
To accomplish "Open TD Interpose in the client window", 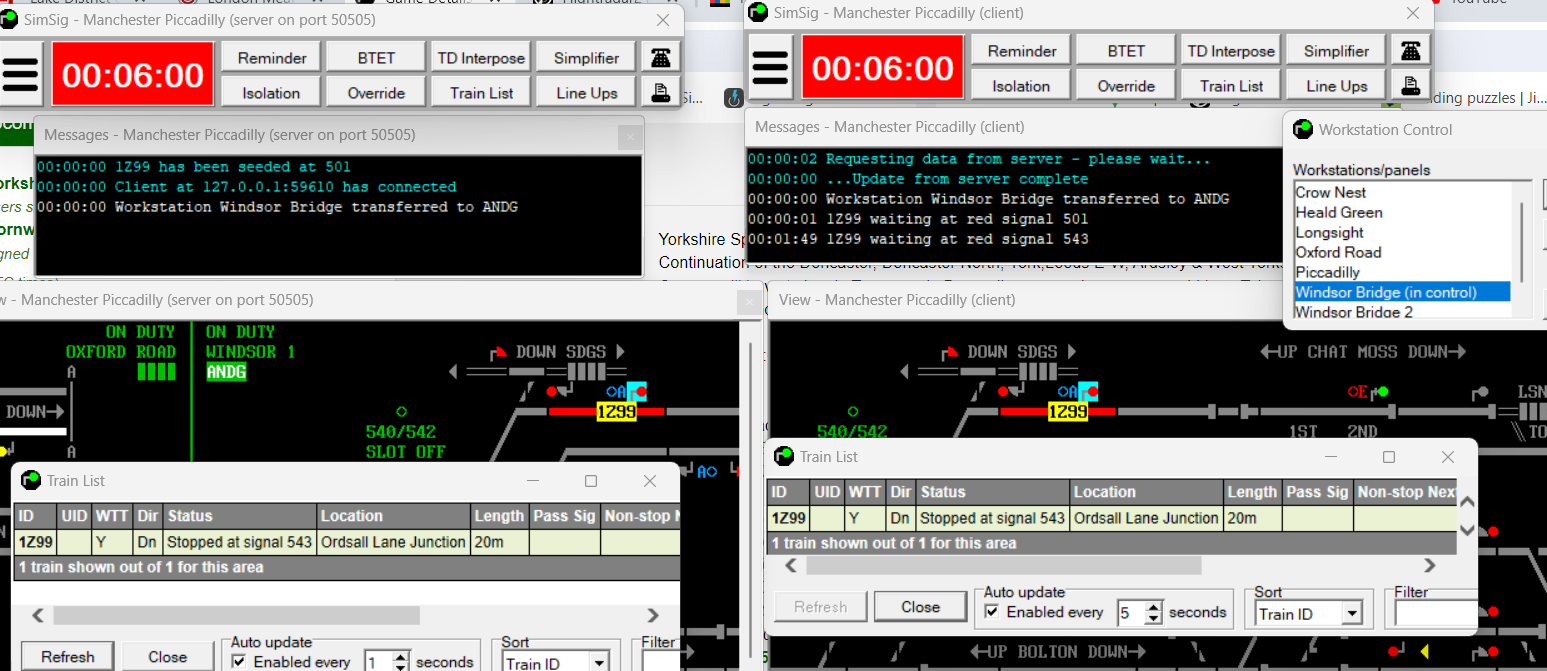I will [x=1231, y=51].
